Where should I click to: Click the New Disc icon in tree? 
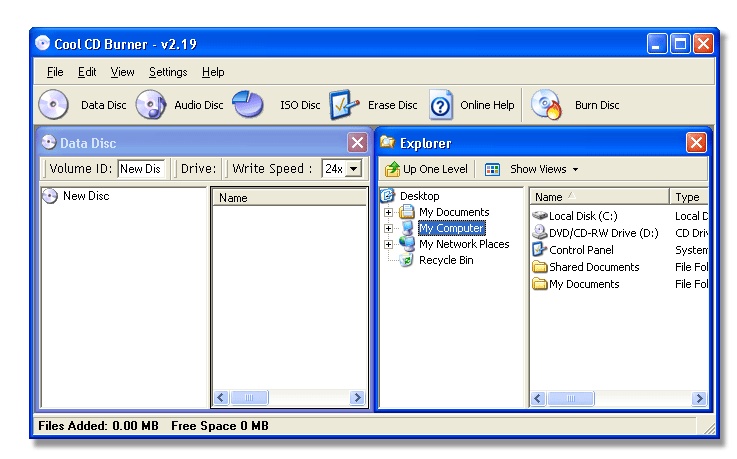click(x=50, y=196)
